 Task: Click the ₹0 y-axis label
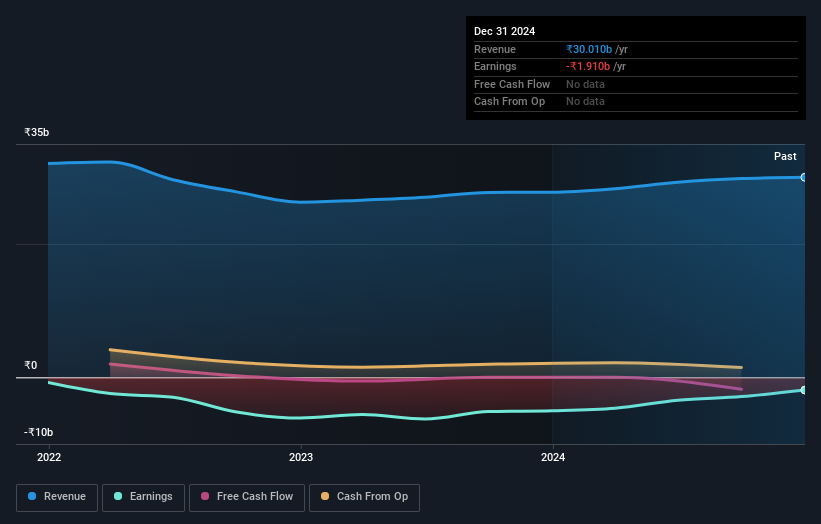coord(31,365)
